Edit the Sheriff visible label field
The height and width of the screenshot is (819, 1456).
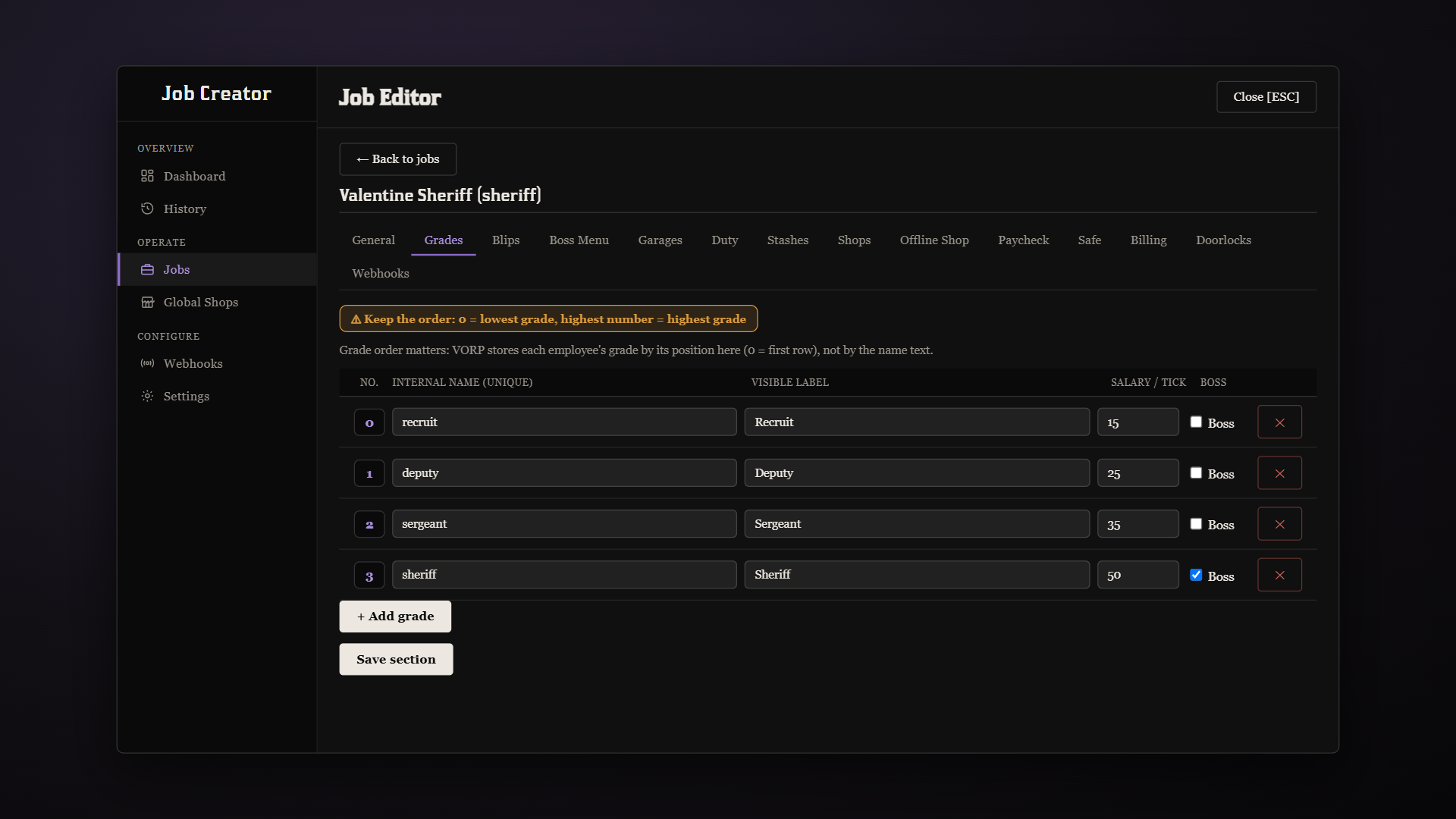[917, 575]
